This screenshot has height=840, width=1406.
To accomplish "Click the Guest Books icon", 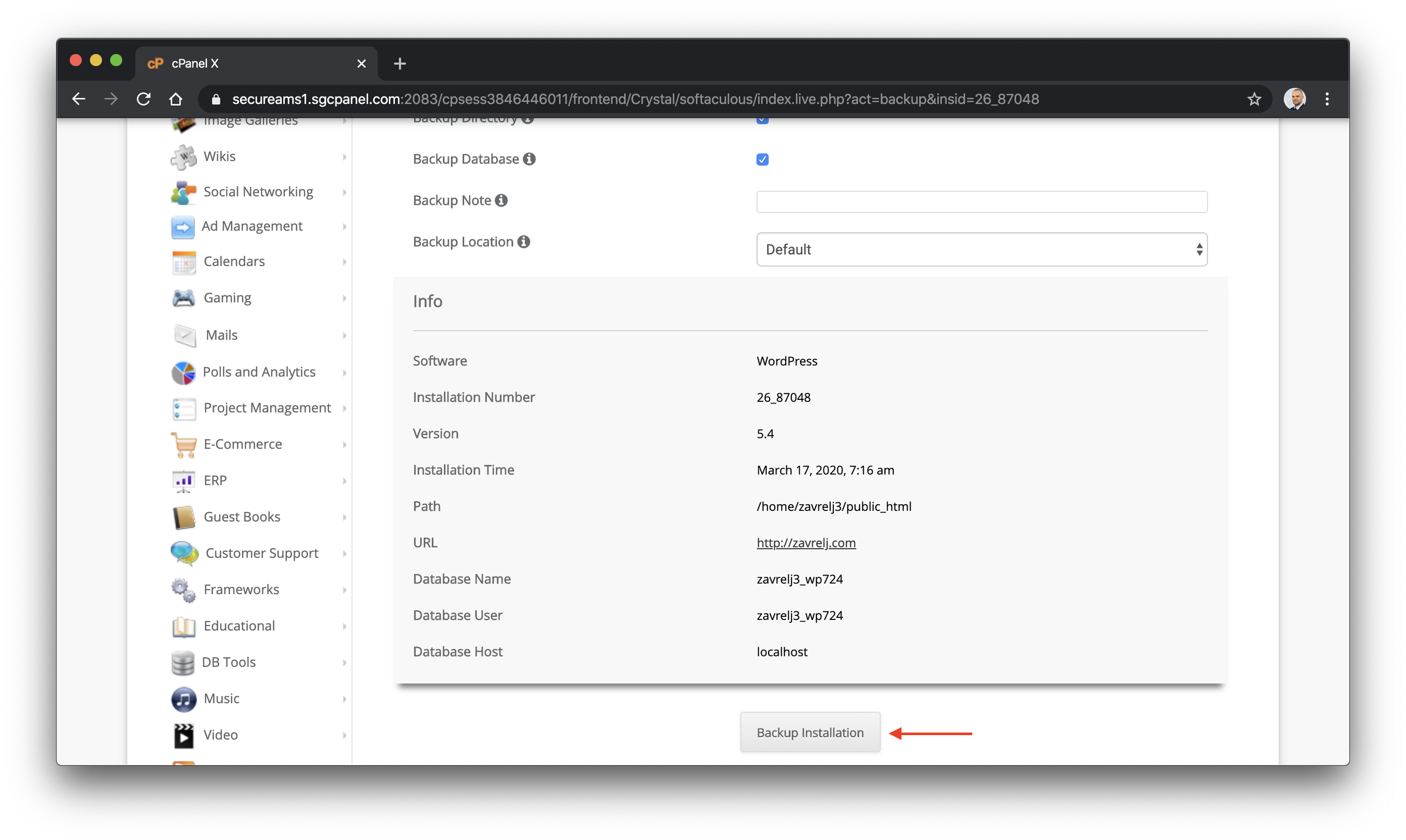I will pyautogui.click(x=184, y=517).
